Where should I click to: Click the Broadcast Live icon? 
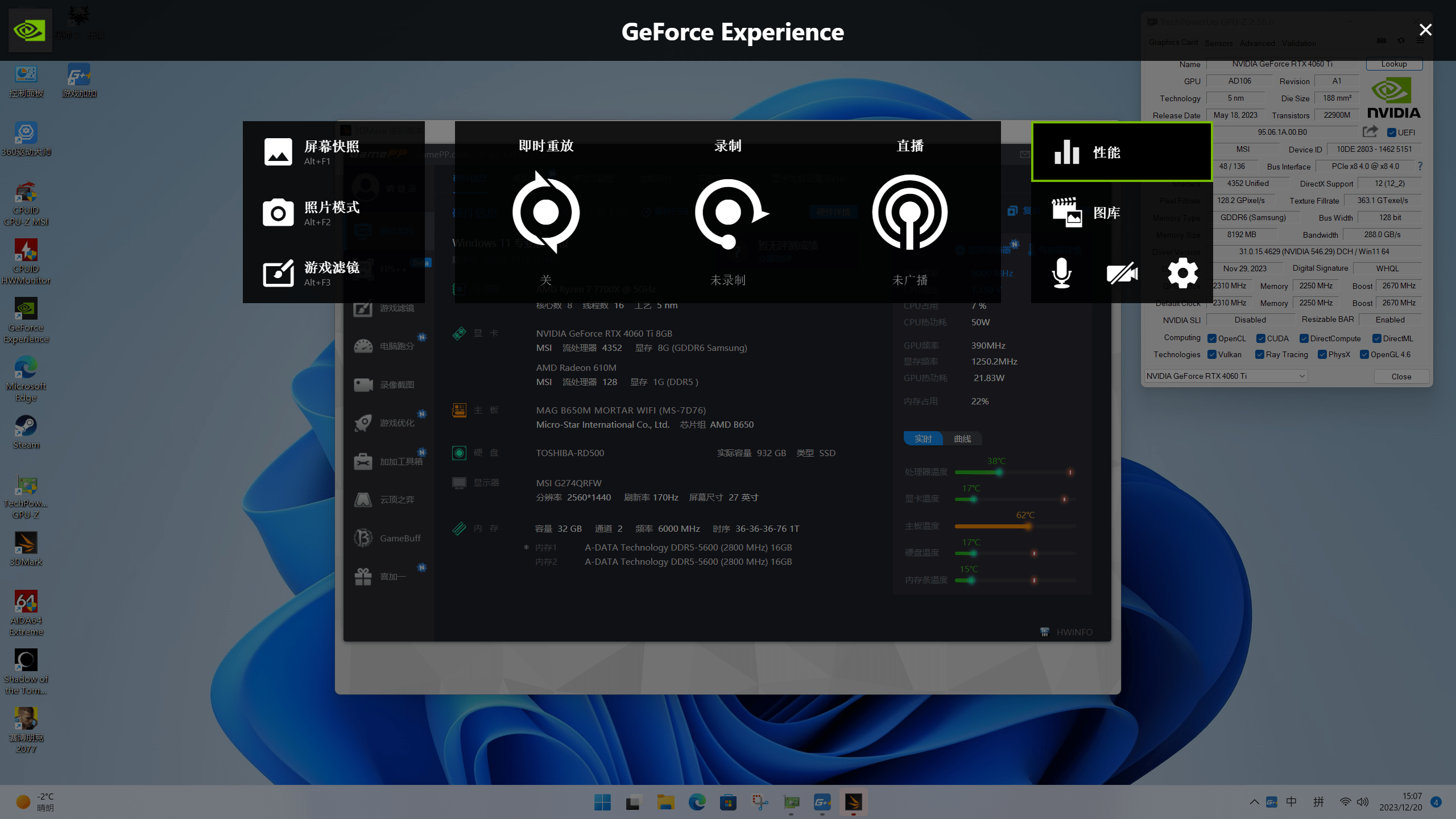(910, 212)
